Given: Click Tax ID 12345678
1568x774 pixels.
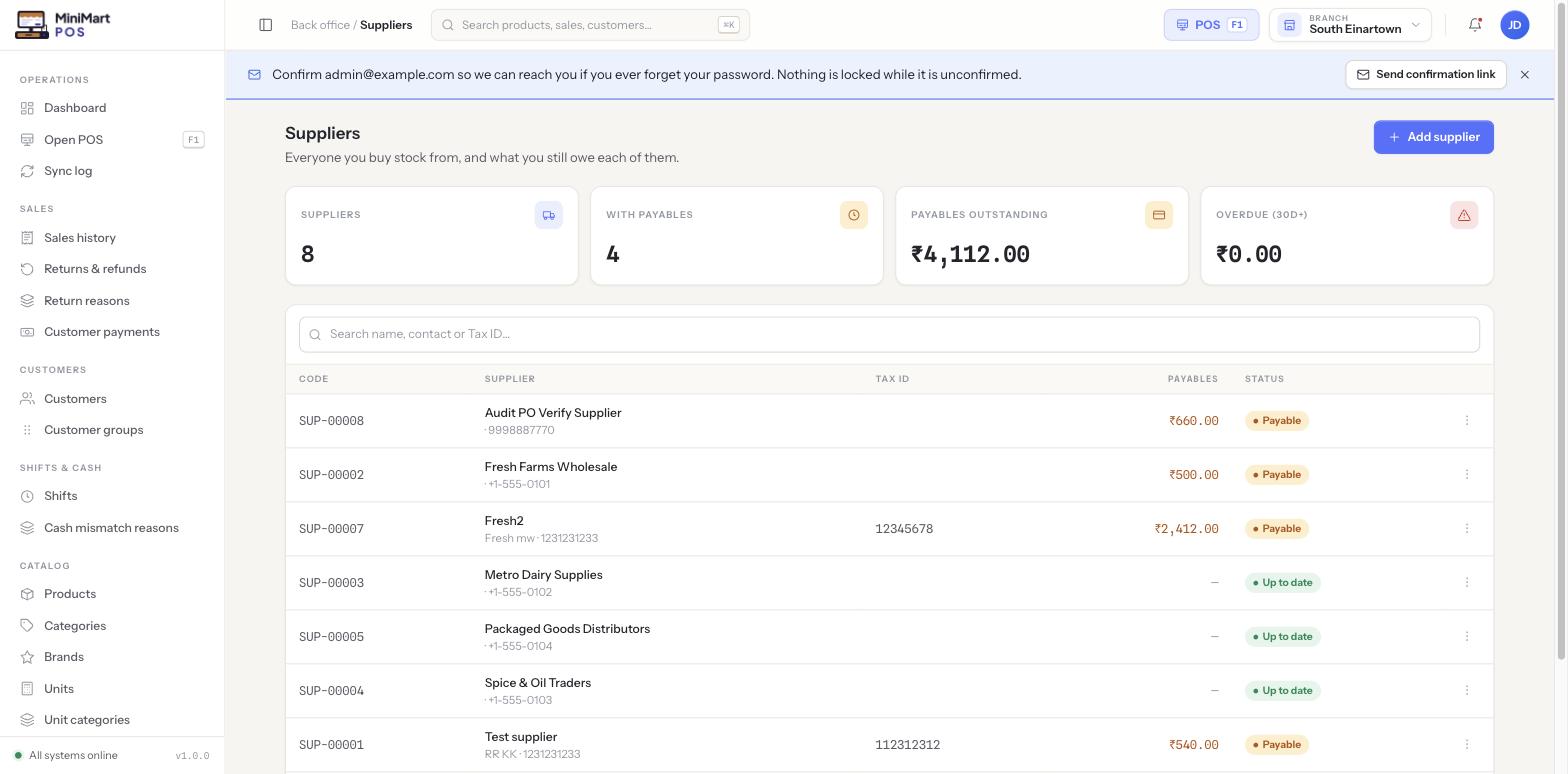Looking at the screenshot, I should [904, 529].
